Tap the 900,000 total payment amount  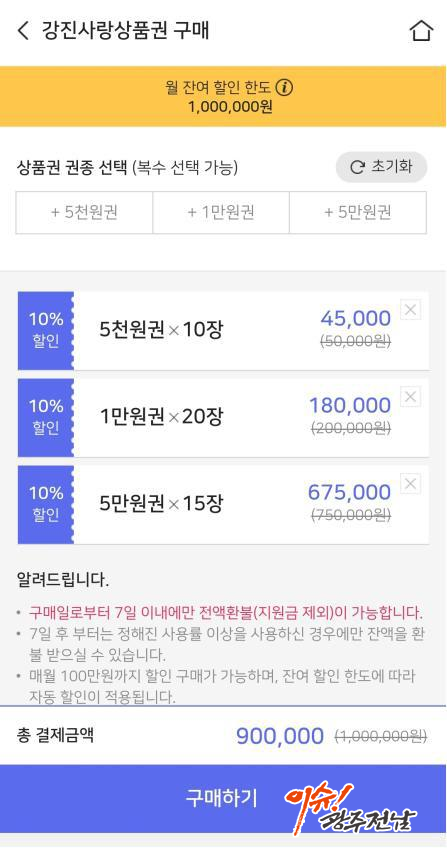point(280,736)
